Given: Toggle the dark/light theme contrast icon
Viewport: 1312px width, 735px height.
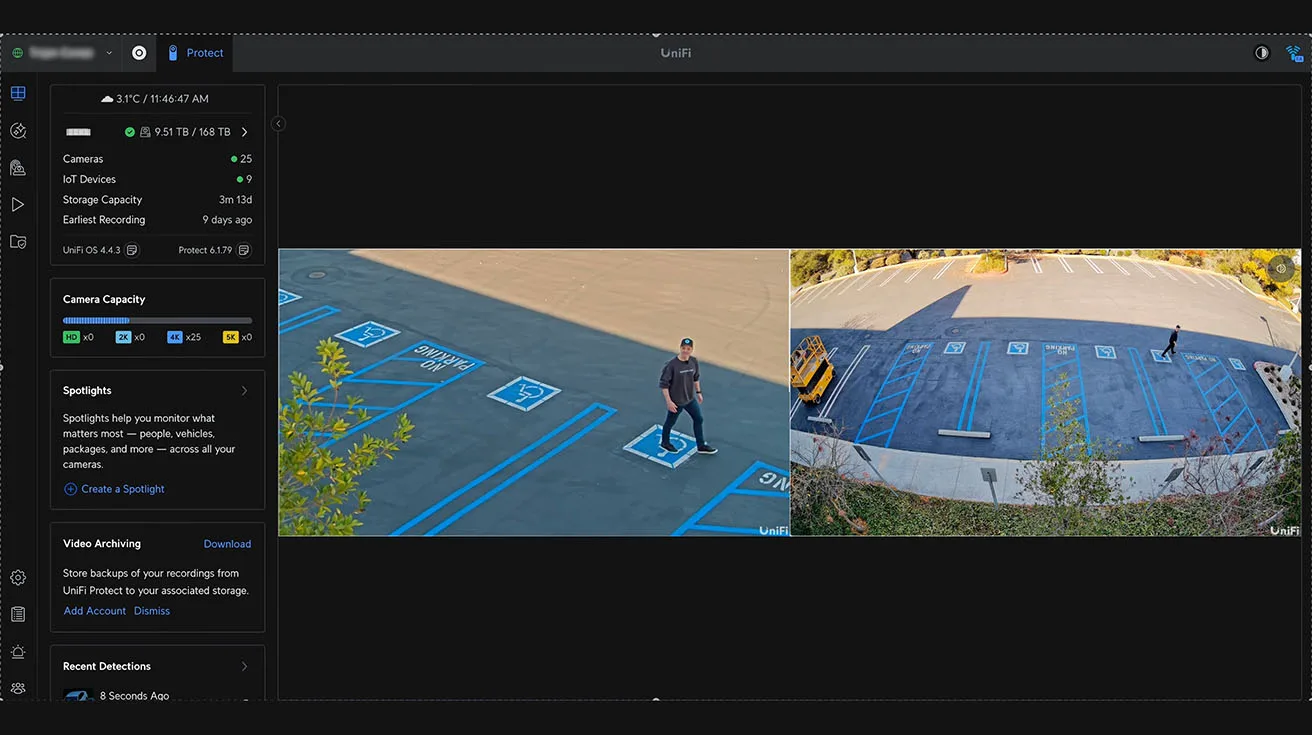Looking at the screenshot, I should (x=1262, y=53).
